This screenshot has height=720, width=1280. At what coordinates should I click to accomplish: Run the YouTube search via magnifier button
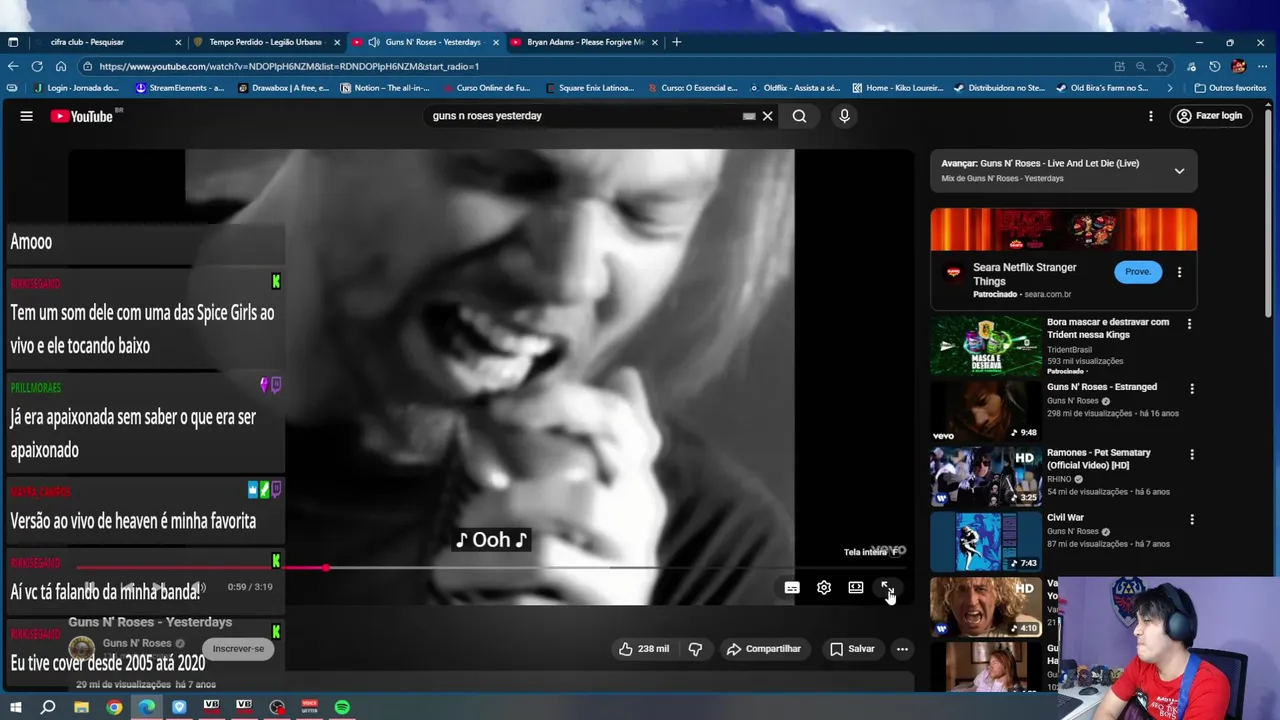800,116
